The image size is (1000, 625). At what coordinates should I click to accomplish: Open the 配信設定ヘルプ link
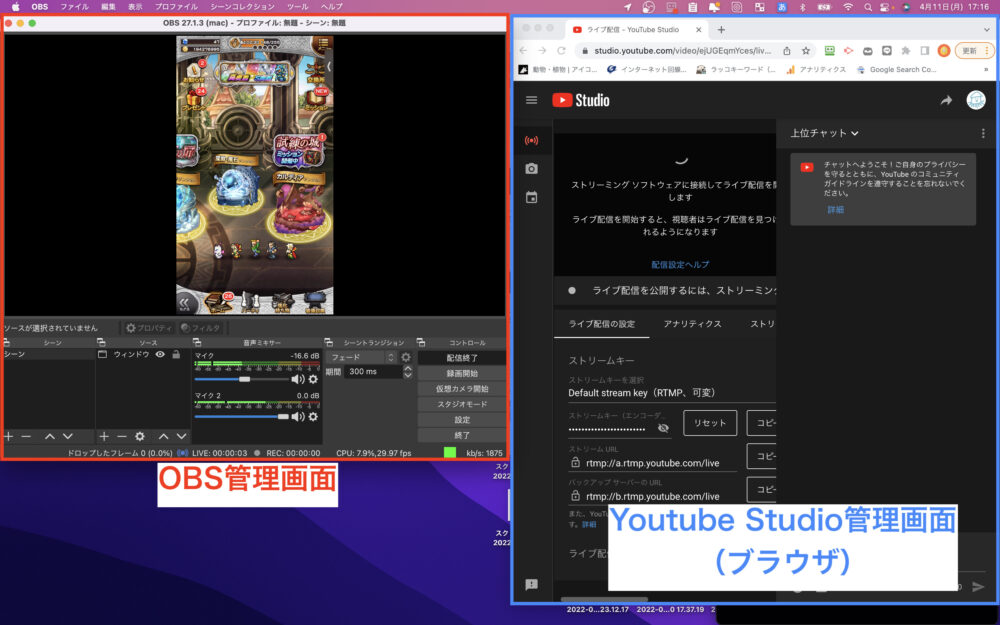coord(680,265)
